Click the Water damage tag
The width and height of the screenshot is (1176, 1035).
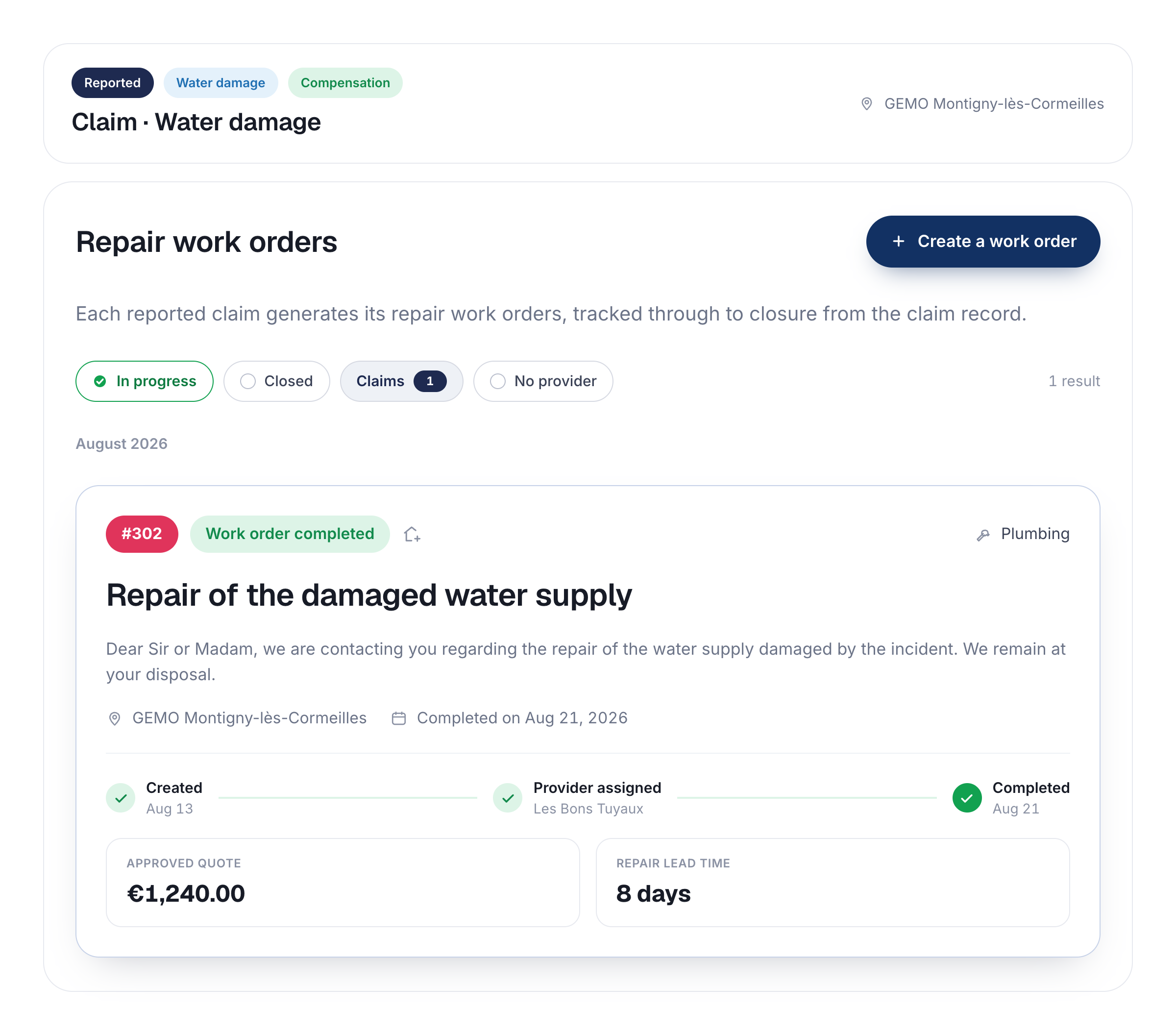pos(221,83)
